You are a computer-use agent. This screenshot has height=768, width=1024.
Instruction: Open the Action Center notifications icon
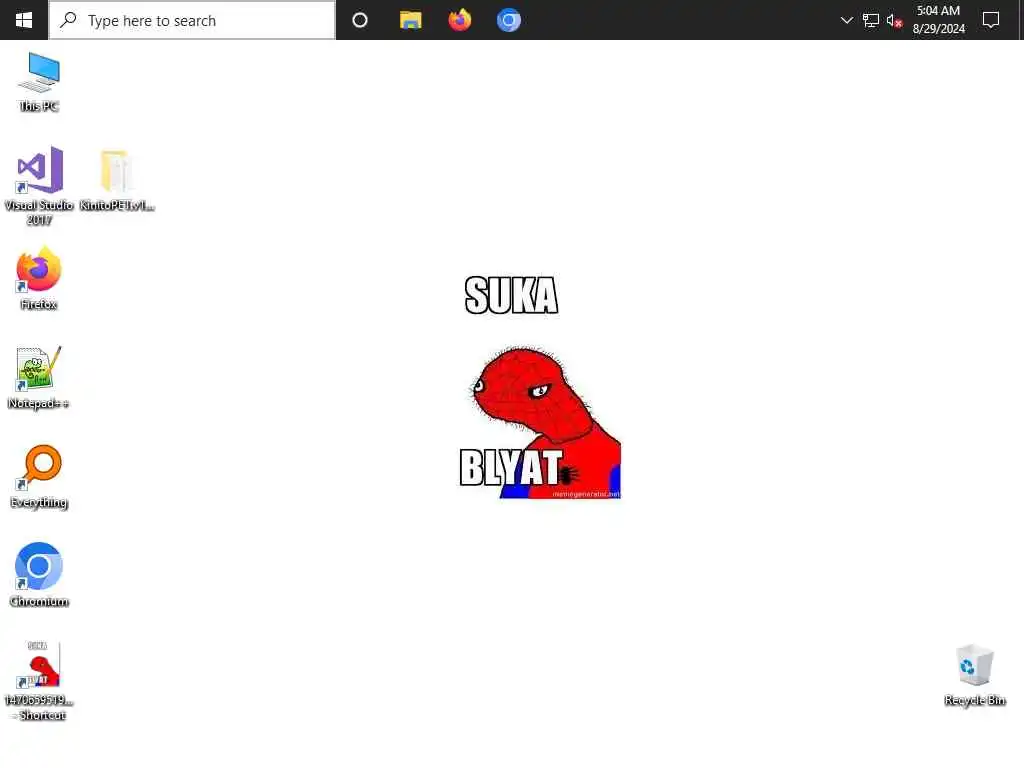click(x=991, y=20)
